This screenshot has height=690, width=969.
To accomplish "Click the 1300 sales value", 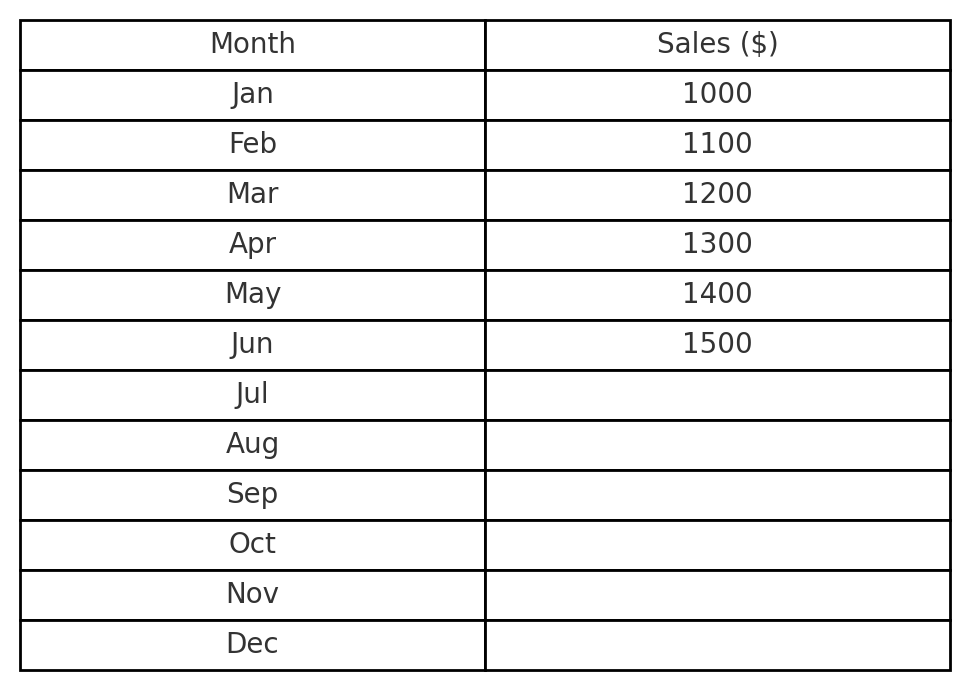I will (717, 245).
